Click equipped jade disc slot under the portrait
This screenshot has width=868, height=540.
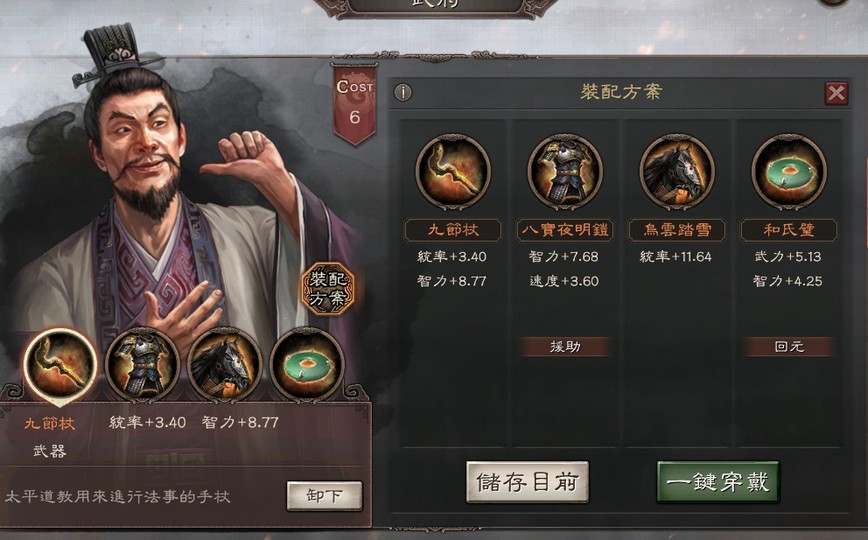click(x=307, y=364)
